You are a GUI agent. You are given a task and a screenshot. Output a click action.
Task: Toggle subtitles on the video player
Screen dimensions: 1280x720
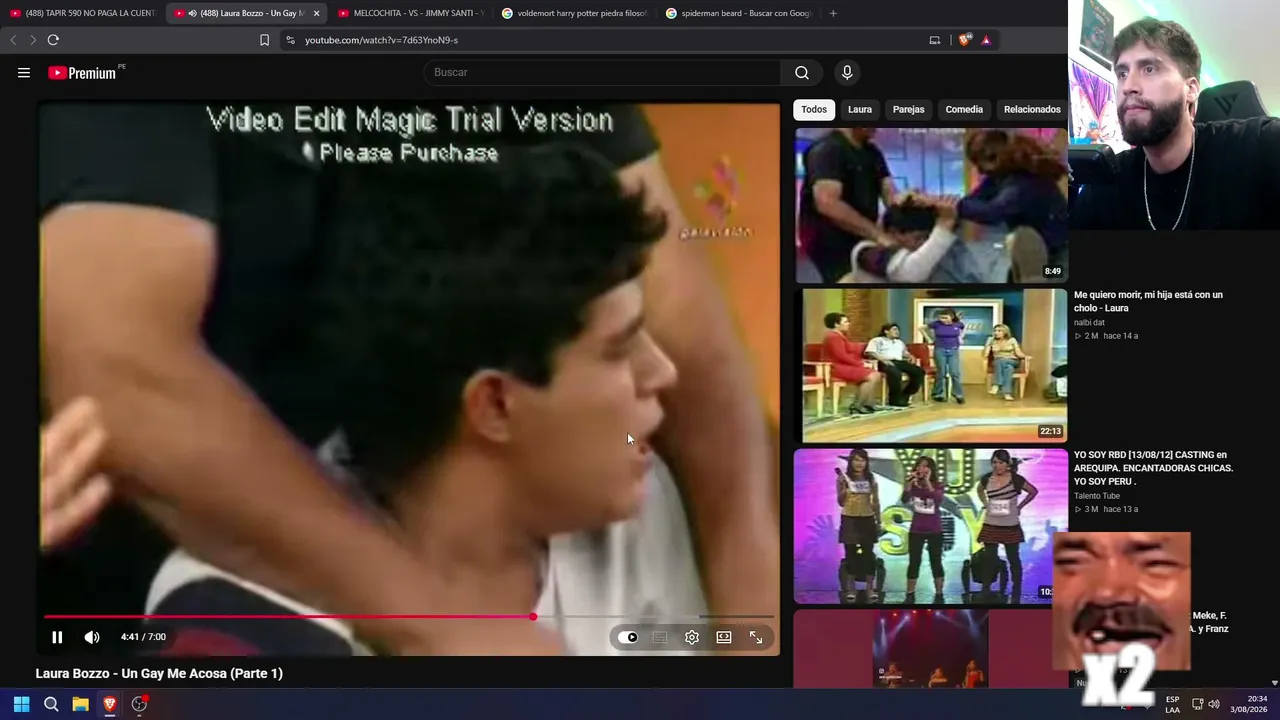point(660,637)
